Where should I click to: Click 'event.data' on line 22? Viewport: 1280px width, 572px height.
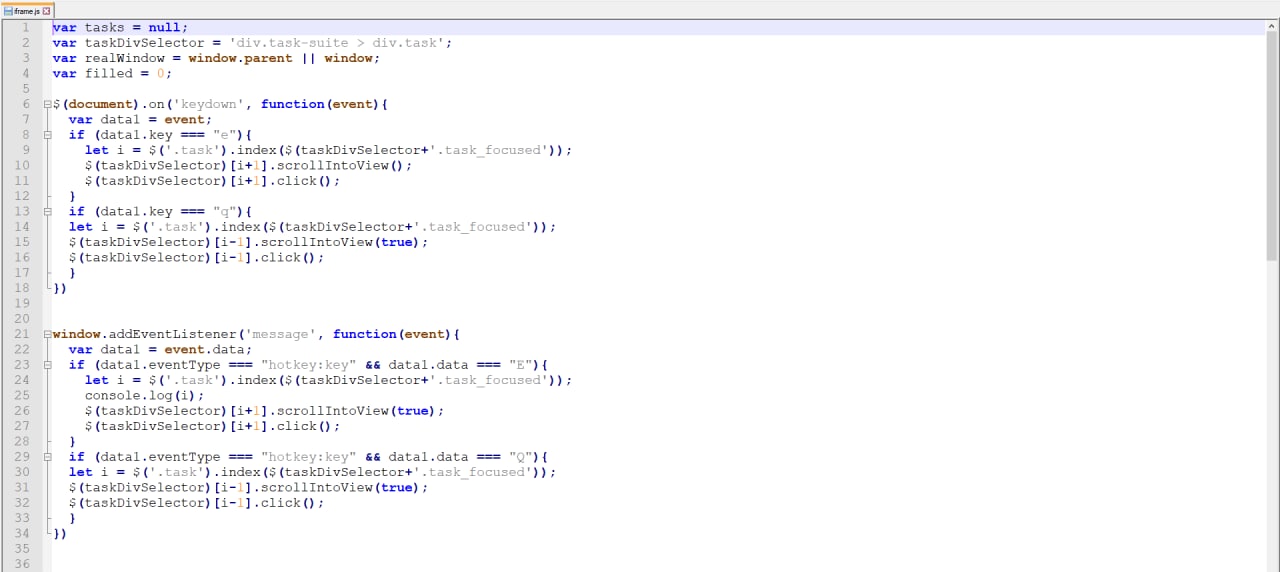pyautogui.click(x=204, y=350)
